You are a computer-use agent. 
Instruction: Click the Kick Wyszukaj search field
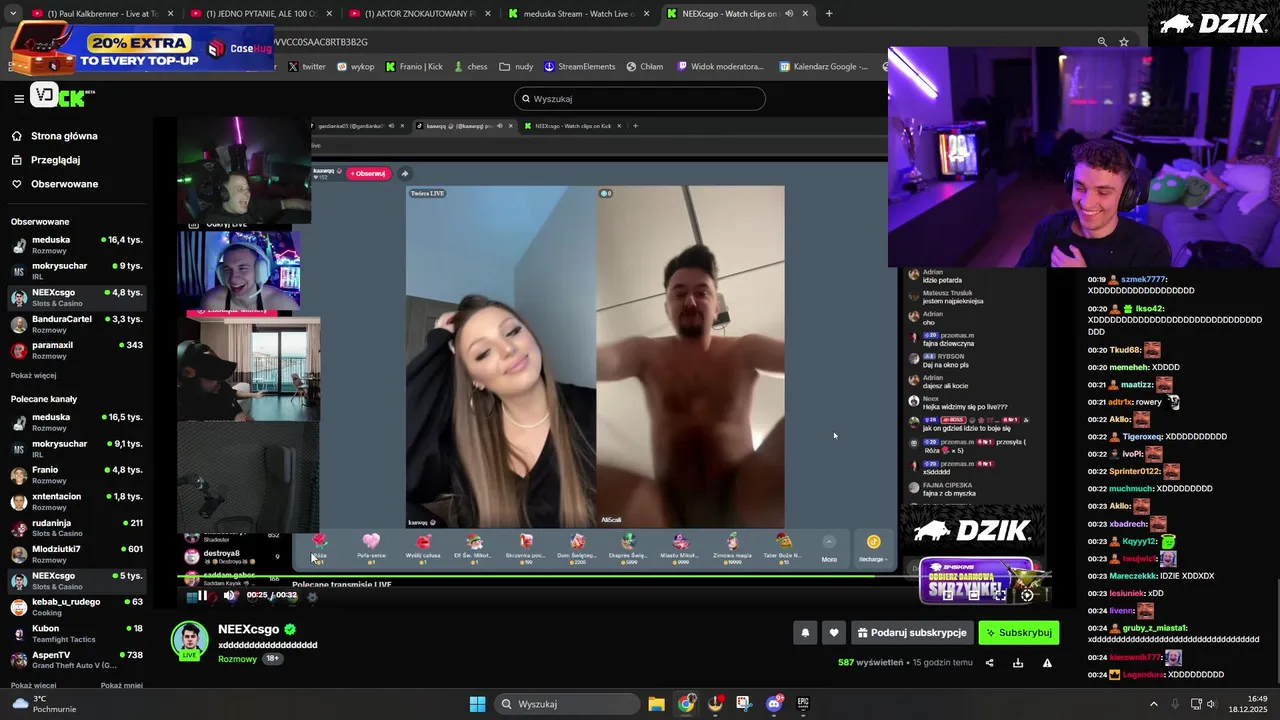tap(640, 99)
